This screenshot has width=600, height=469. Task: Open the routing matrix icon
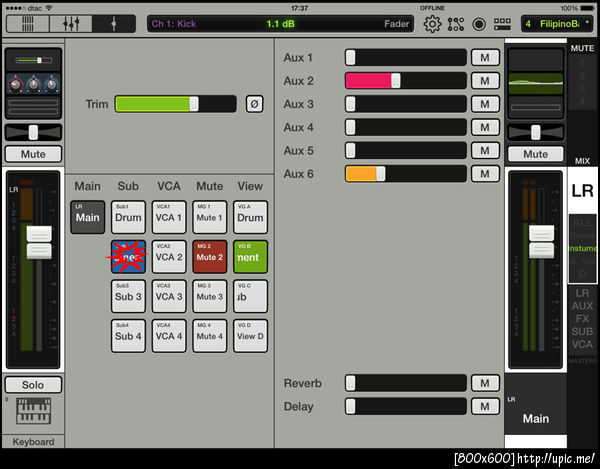(456, 24)
